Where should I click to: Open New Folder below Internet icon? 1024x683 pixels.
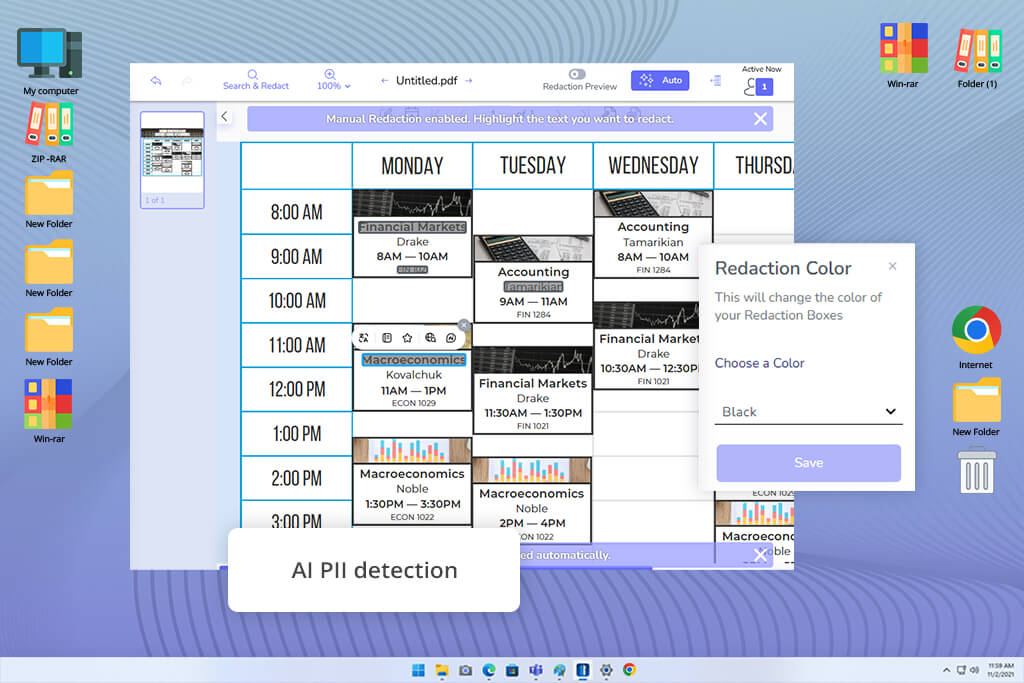point(976,406)
